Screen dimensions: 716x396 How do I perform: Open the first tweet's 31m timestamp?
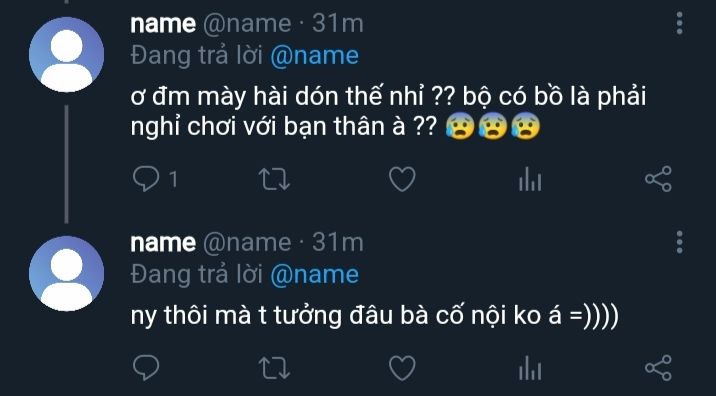coord(337,24)
